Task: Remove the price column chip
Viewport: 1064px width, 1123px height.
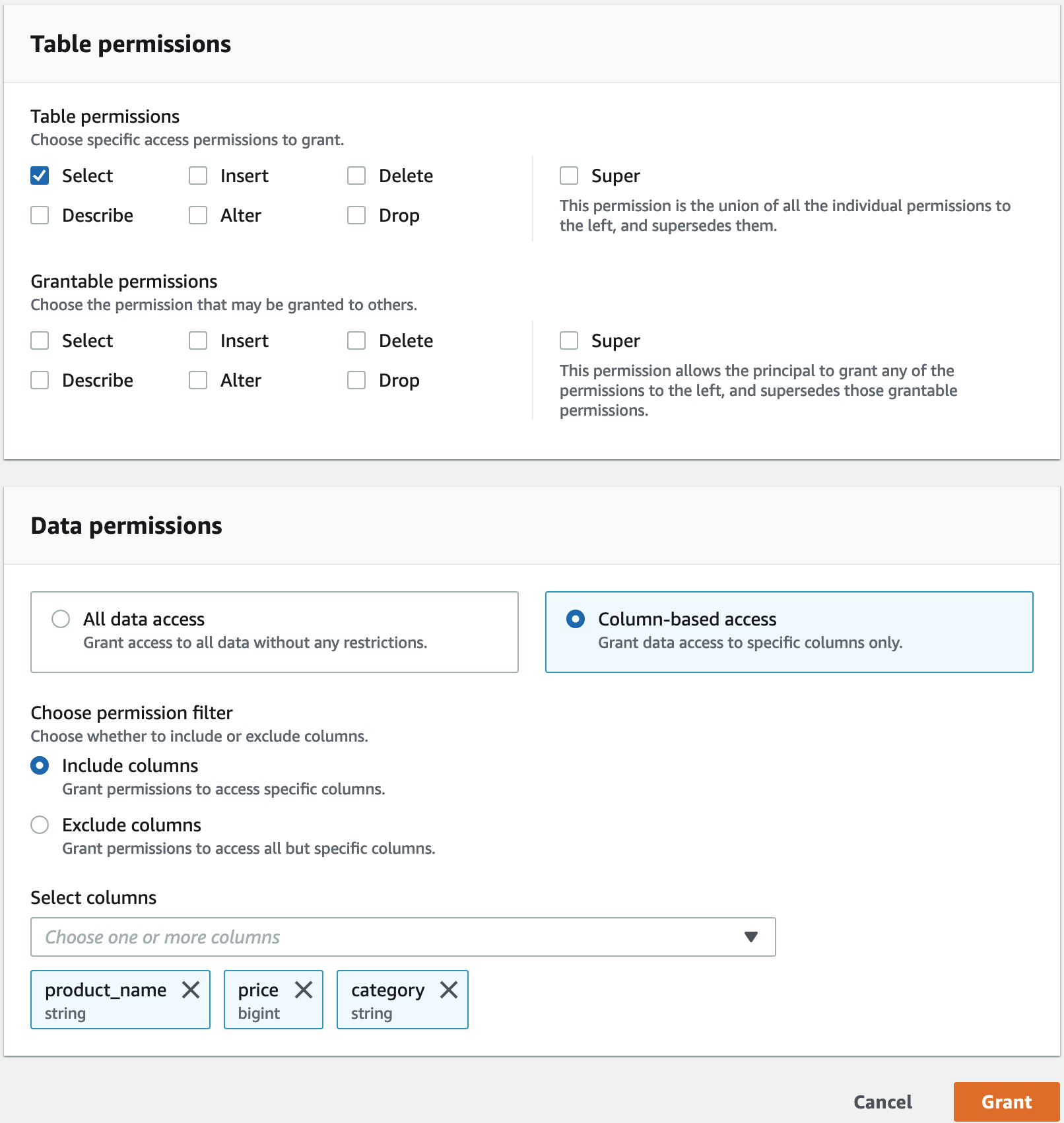Action: click(x=305, y=990)
